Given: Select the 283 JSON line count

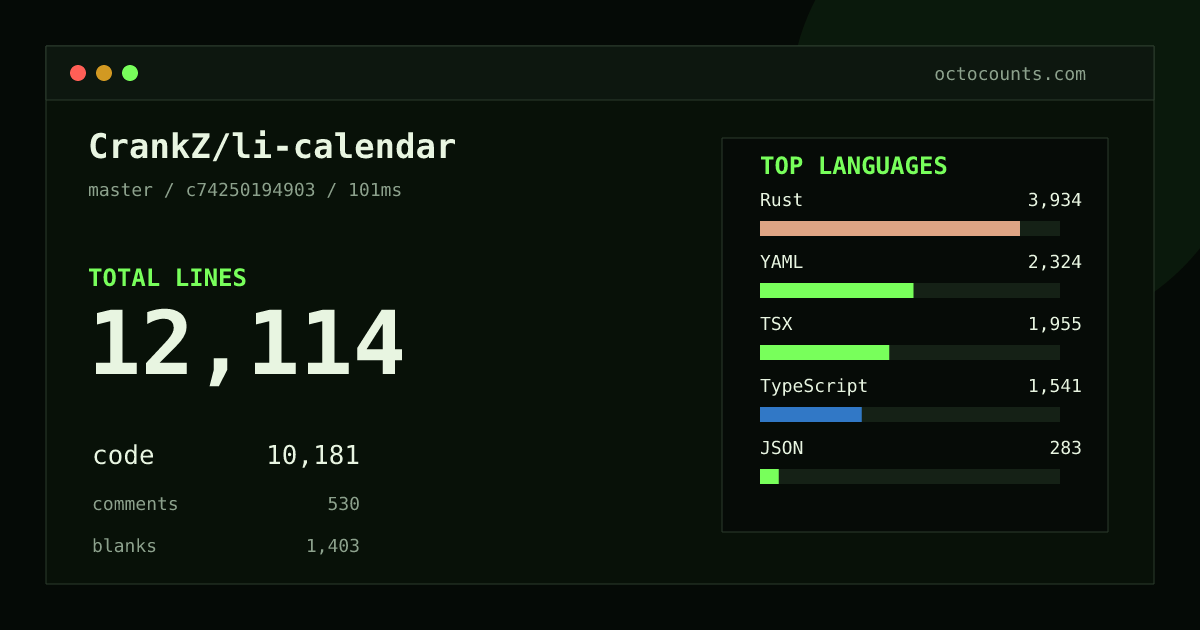Looking at the screenshot, I should (x=1066, y=448).
